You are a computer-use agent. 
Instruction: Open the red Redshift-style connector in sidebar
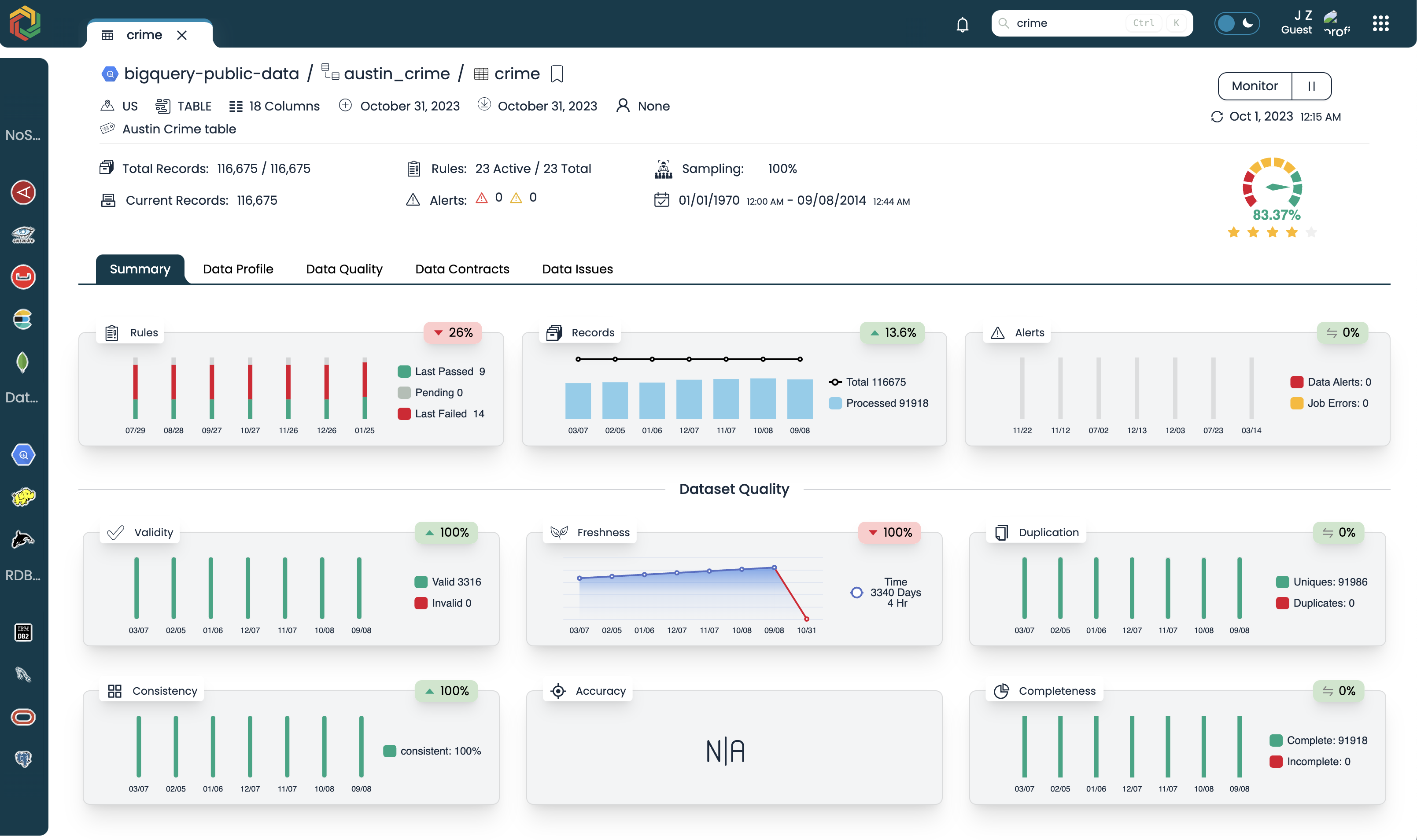23,192
